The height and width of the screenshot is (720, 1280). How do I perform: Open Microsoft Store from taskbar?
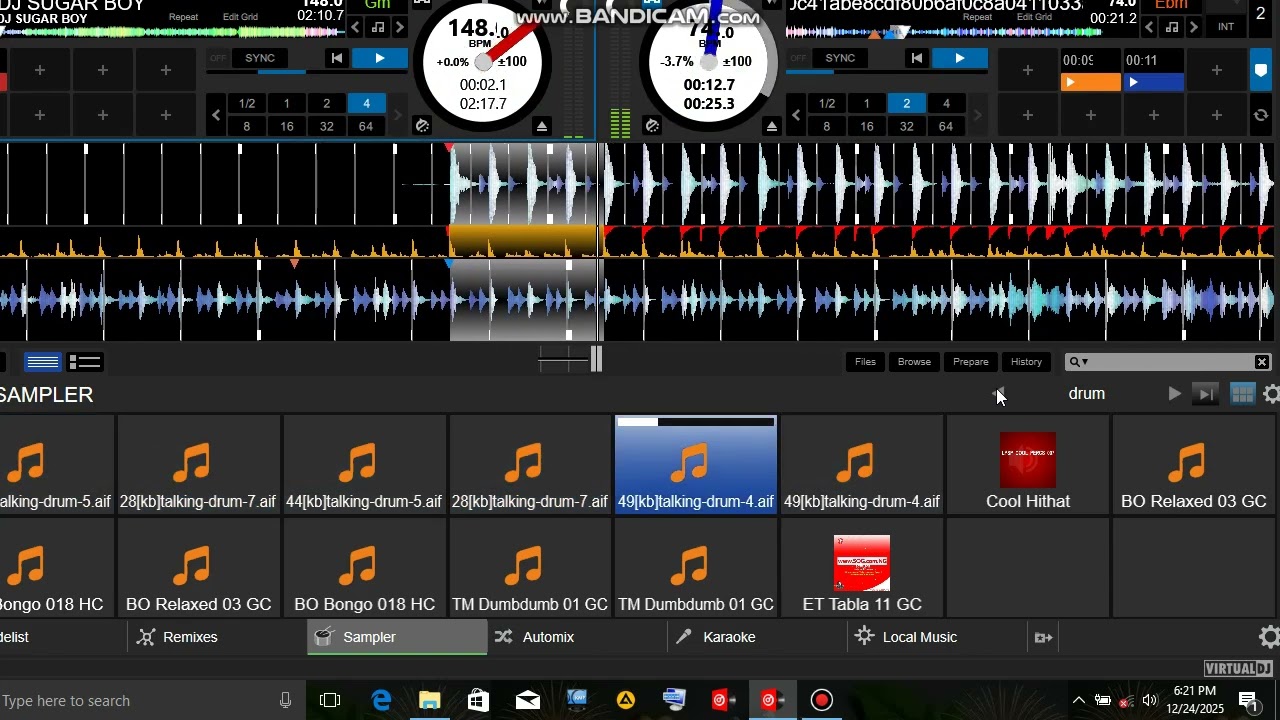pos(478,701)
